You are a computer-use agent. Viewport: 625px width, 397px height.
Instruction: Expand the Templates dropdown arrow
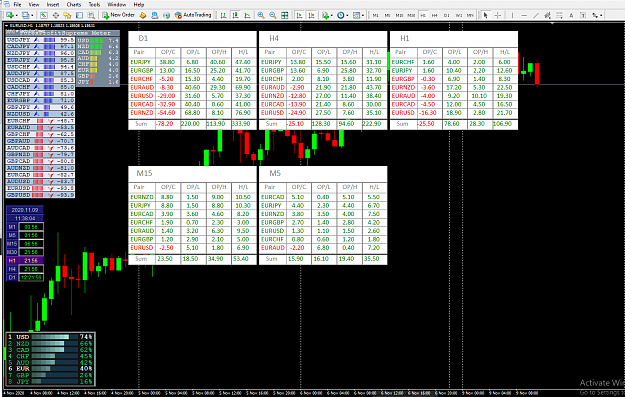click(x=363, y=16)
